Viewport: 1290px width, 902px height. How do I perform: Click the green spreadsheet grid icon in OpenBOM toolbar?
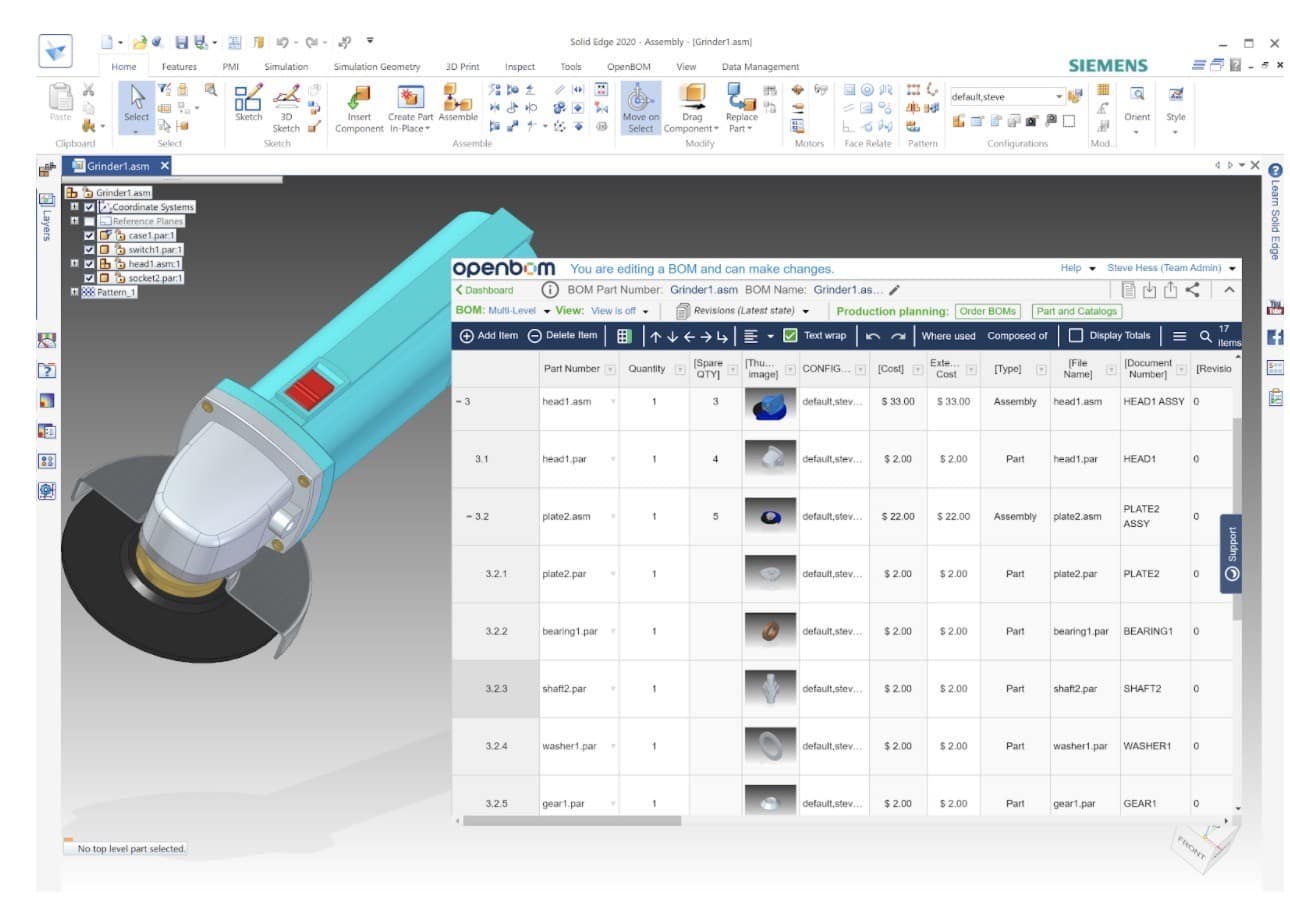click(624, 336)
